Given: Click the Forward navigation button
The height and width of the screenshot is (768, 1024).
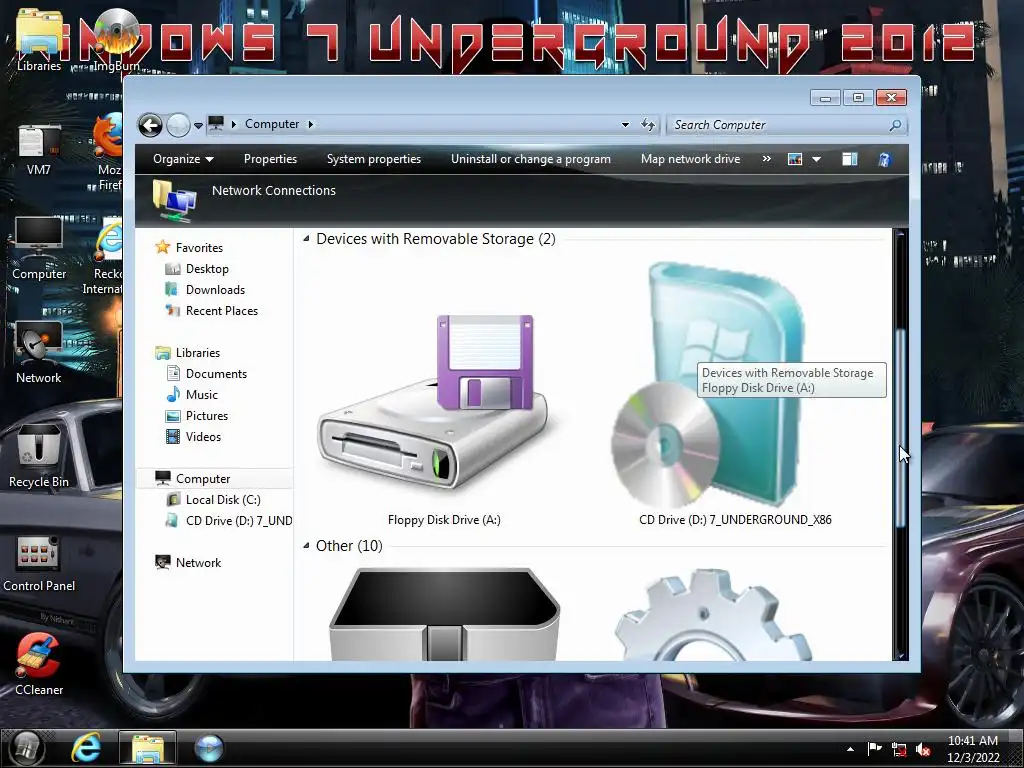Looking at the screenshot, I should pyautogui.click(x=178, y=125).
